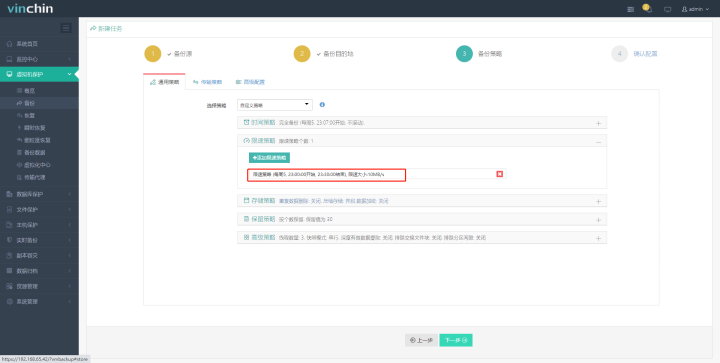Go back with the 上一步 button
The width and height of the screenshot is (720, 363).
tap(421, 340)
